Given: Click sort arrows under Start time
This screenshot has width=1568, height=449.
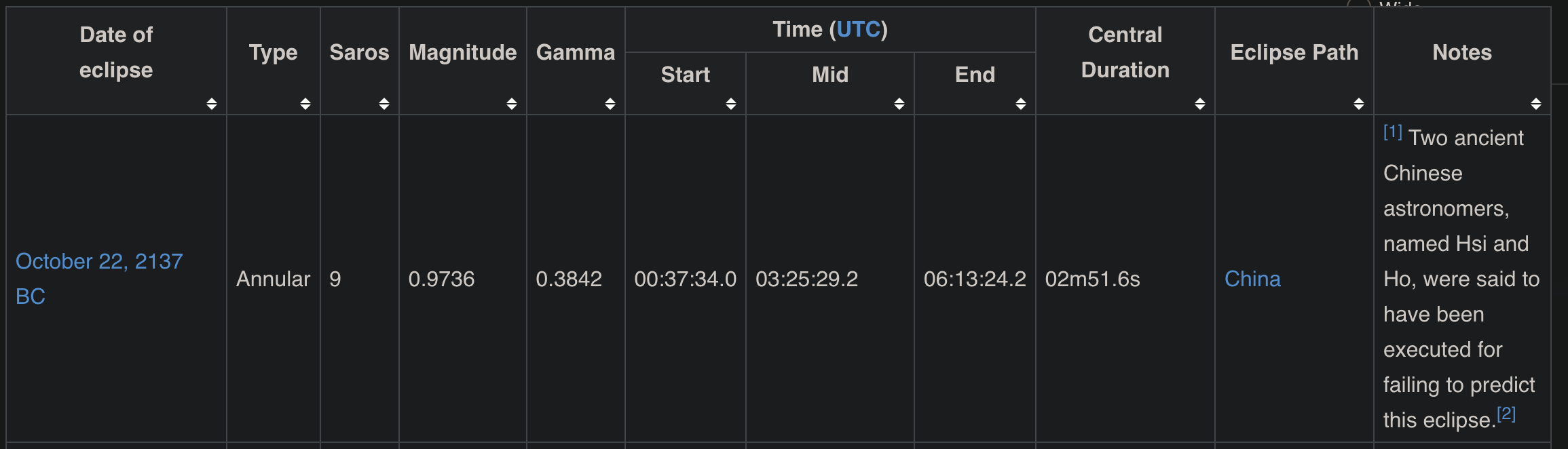Looking at the screenshot, I should [x=731, y=104].
